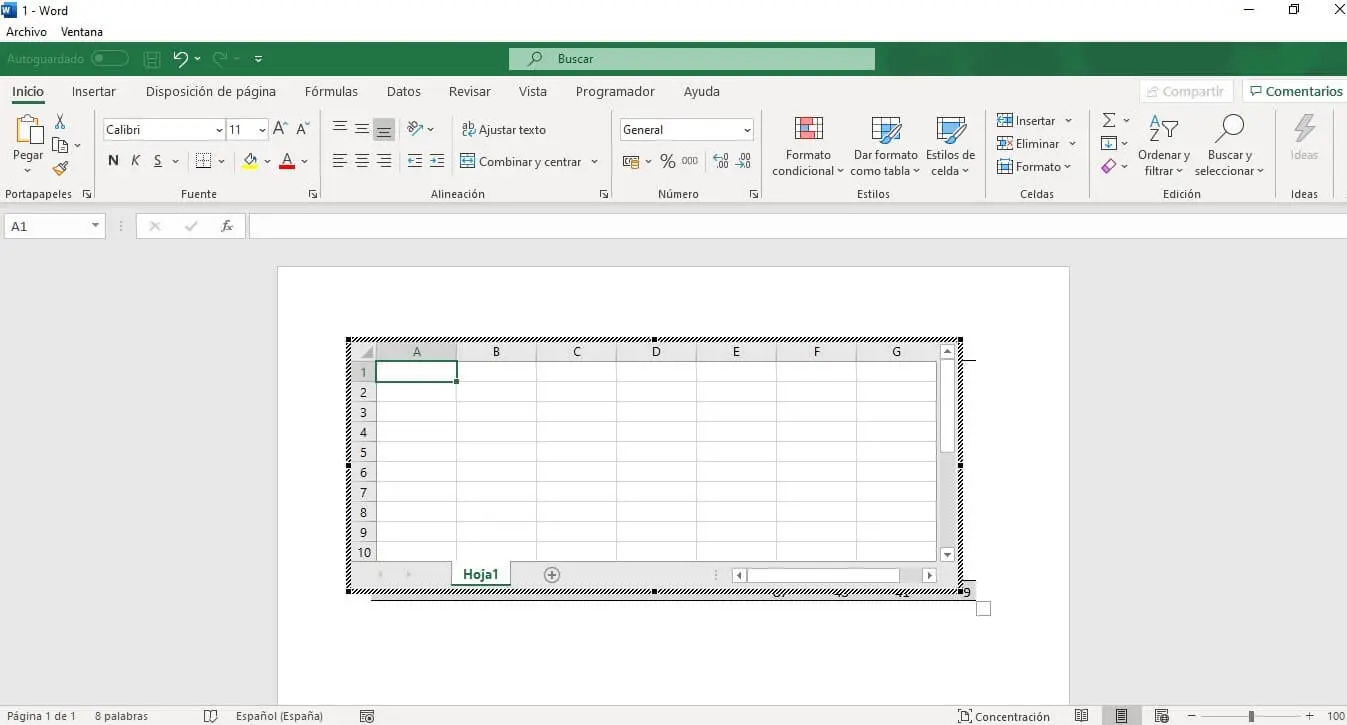Click the select-all corner of the embedded sheet
The height and width of the screenshot is (725, 1347).
366,352
